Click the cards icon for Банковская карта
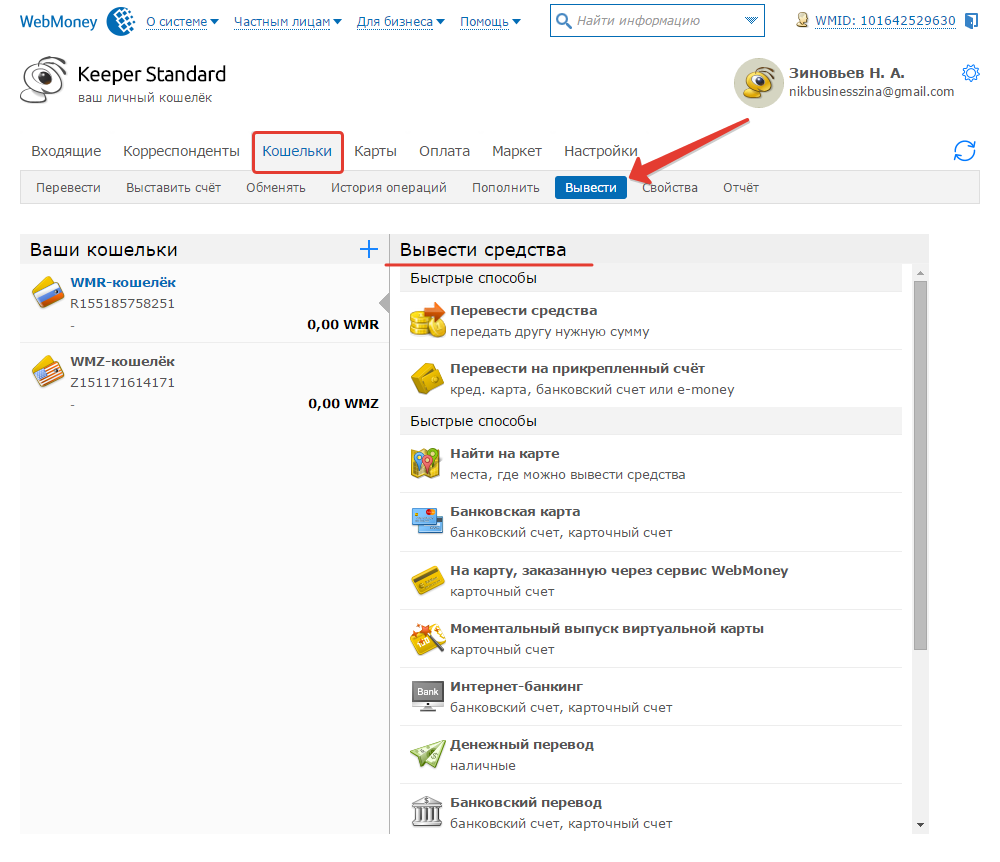Image resolution: width=1000 pixels, height=862 pixels. coord(427,520)
